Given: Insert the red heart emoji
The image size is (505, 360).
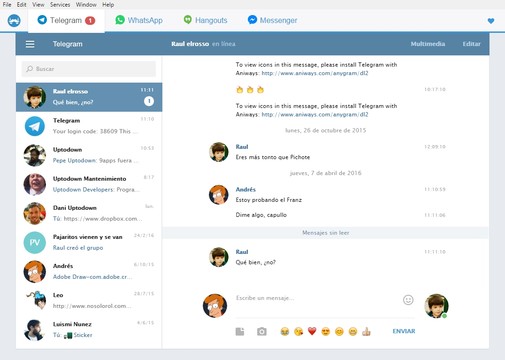Looking at the screenshot, I should coord(312,331).
